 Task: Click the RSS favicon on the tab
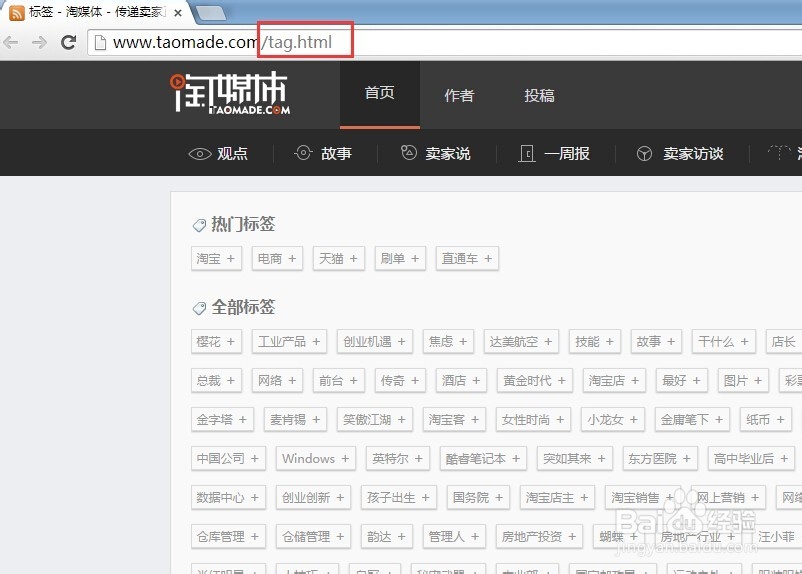tap(17, 13)
